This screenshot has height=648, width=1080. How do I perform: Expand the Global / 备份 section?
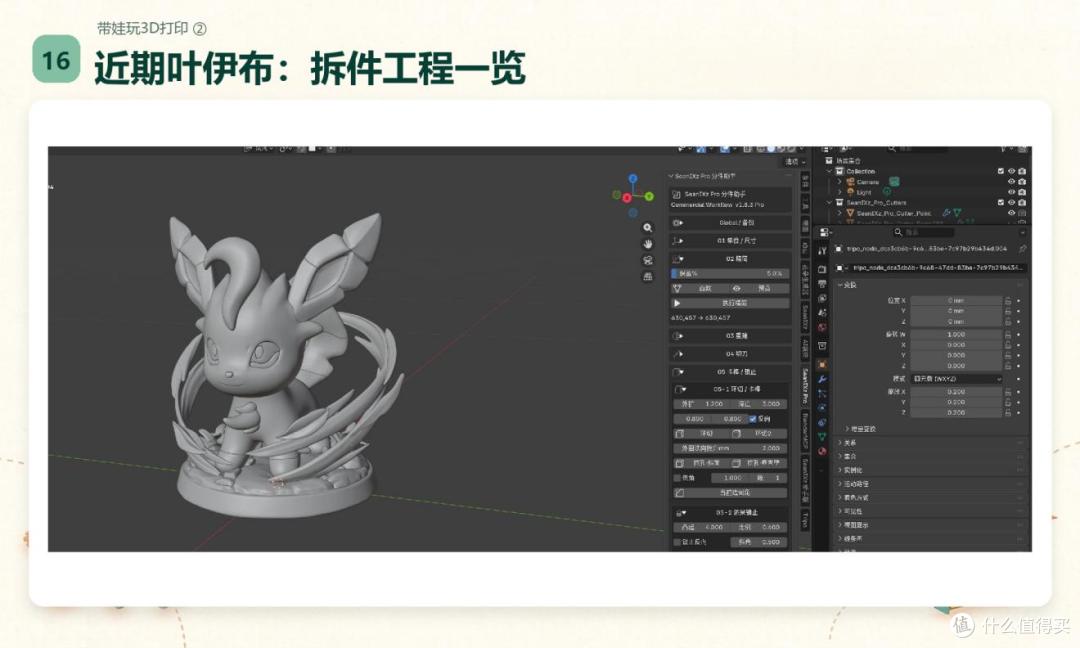click(x=730, y=223)
